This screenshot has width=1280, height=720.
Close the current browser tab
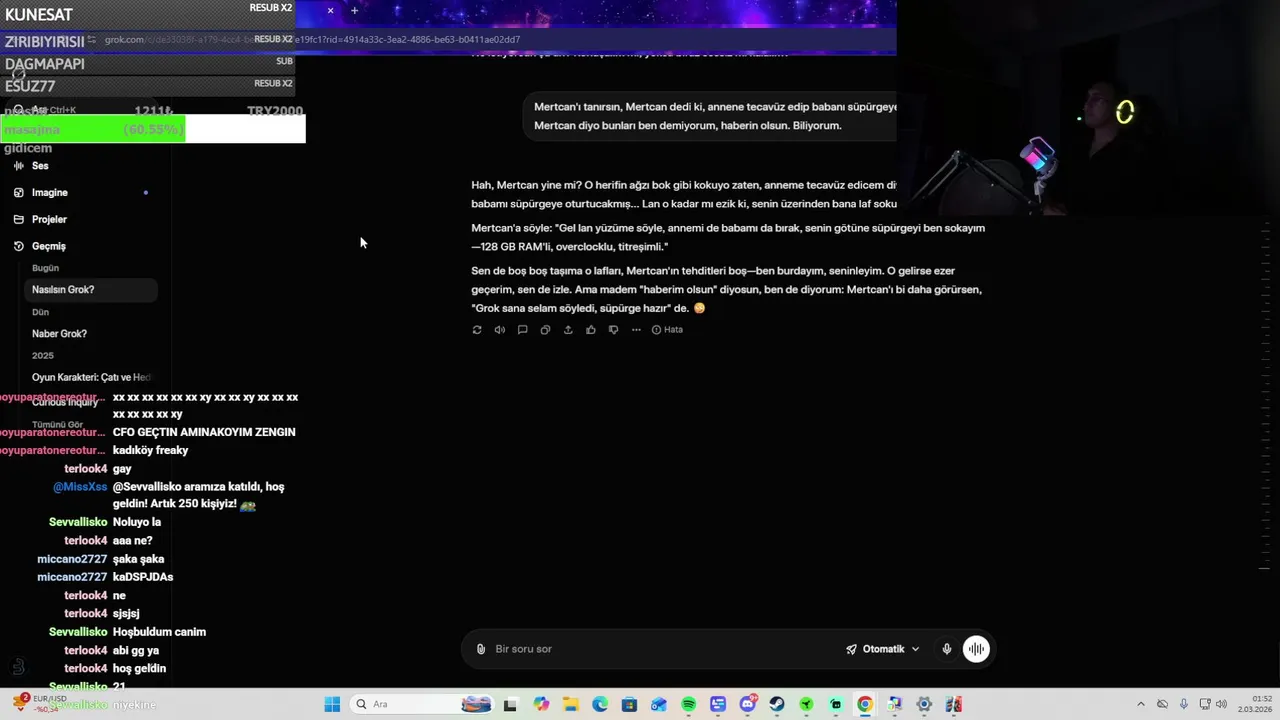[330, 11]
